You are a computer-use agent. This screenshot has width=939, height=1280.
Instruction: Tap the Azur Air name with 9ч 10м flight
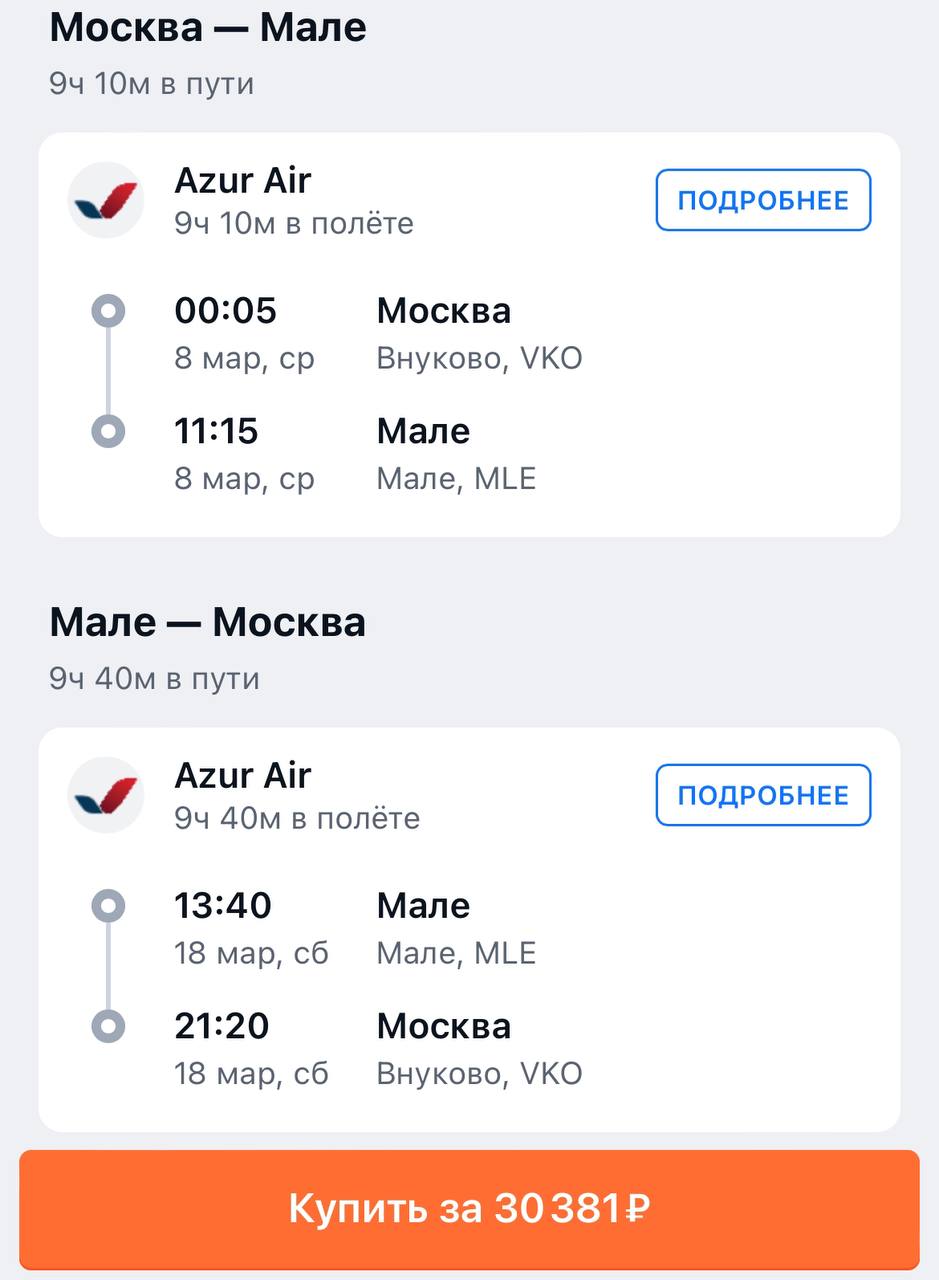pyautogui.click(x=243, y=181)
